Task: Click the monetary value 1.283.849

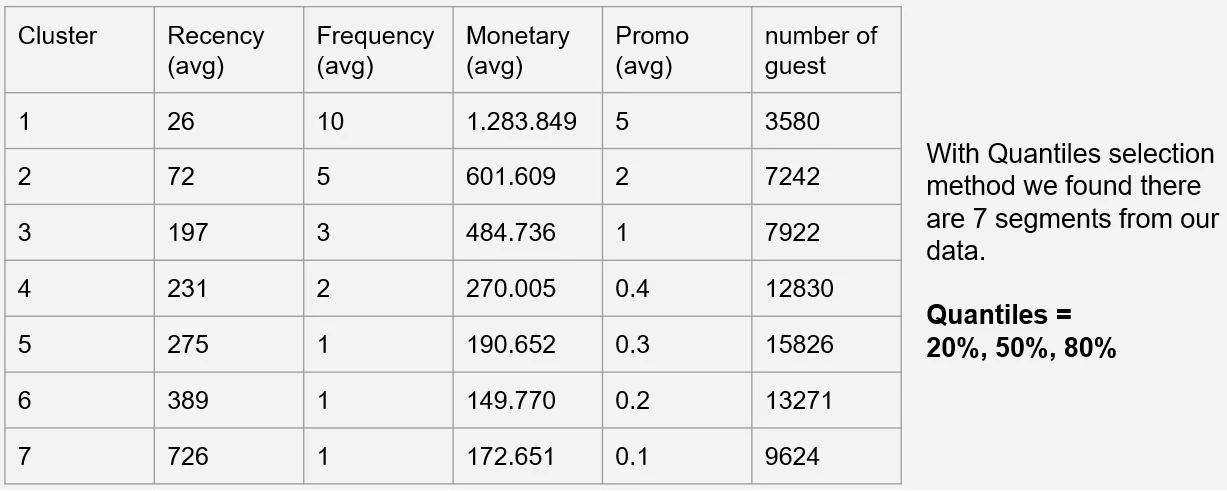Action: [521, 122]
